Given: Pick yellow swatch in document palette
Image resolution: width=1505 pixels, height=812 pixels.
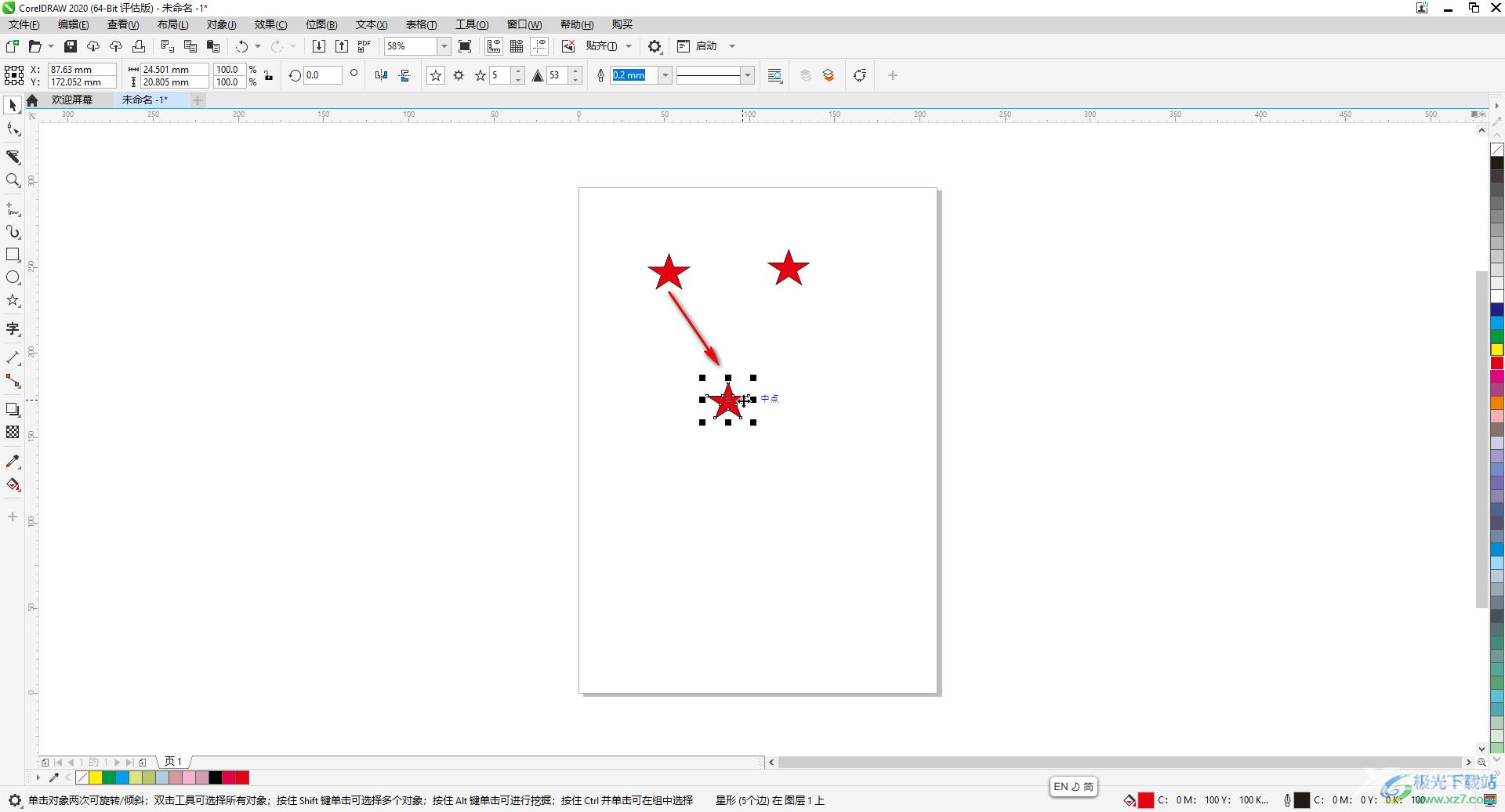Looking at the screenshot, I should pyautogui.click(x=95, y=778).
